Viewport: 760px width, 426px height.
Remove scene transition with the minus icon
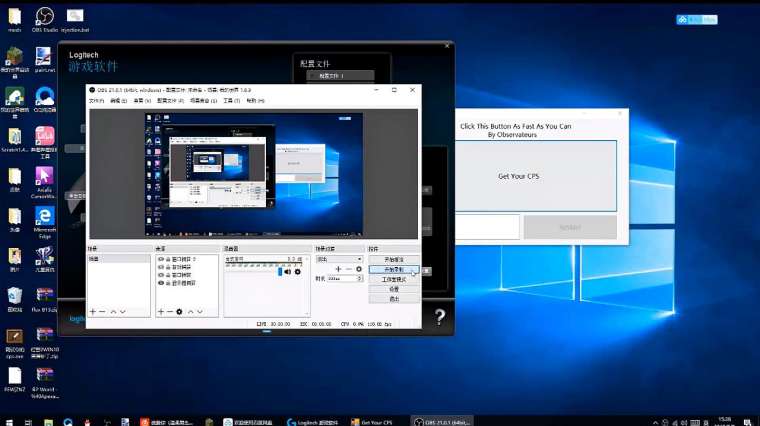click(348, 269)
